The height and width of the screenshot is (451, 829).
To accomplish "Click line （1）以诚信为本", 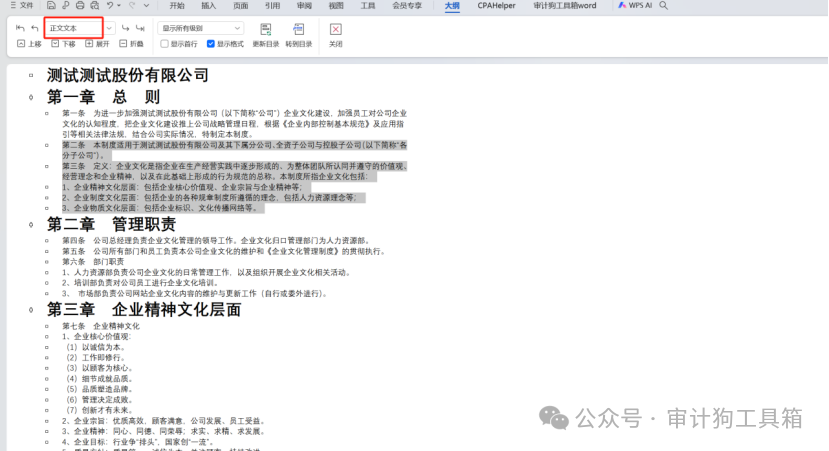I will point(96,347).
